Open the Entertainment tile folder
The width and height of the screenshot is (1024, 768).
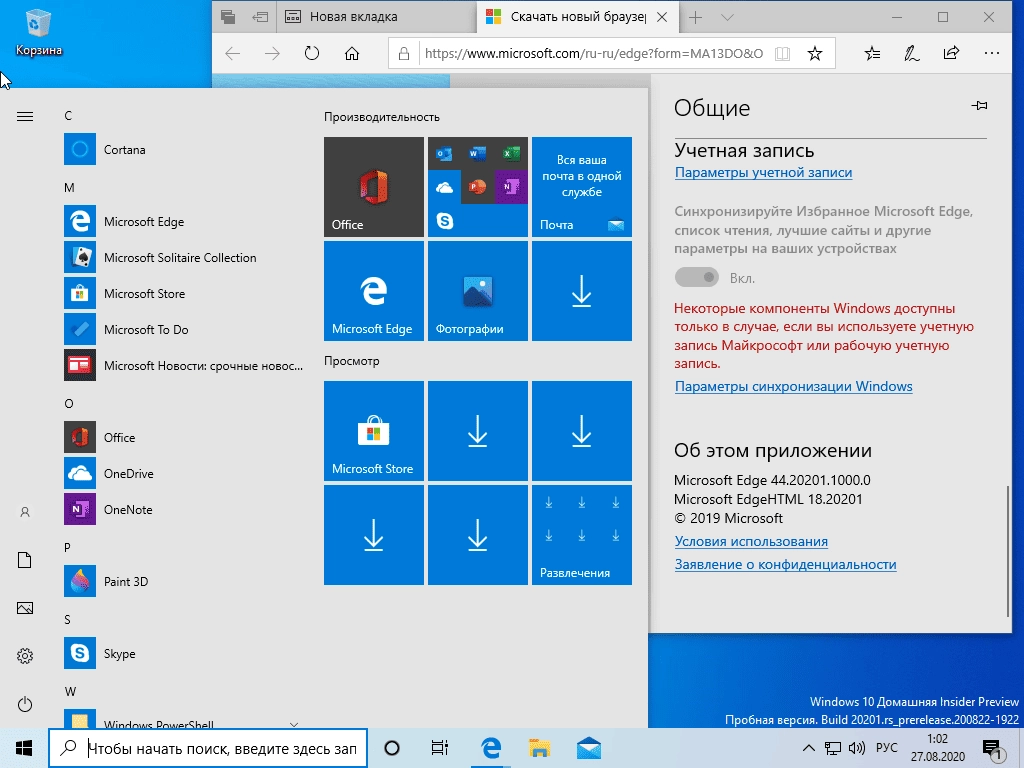pos(582,535)
